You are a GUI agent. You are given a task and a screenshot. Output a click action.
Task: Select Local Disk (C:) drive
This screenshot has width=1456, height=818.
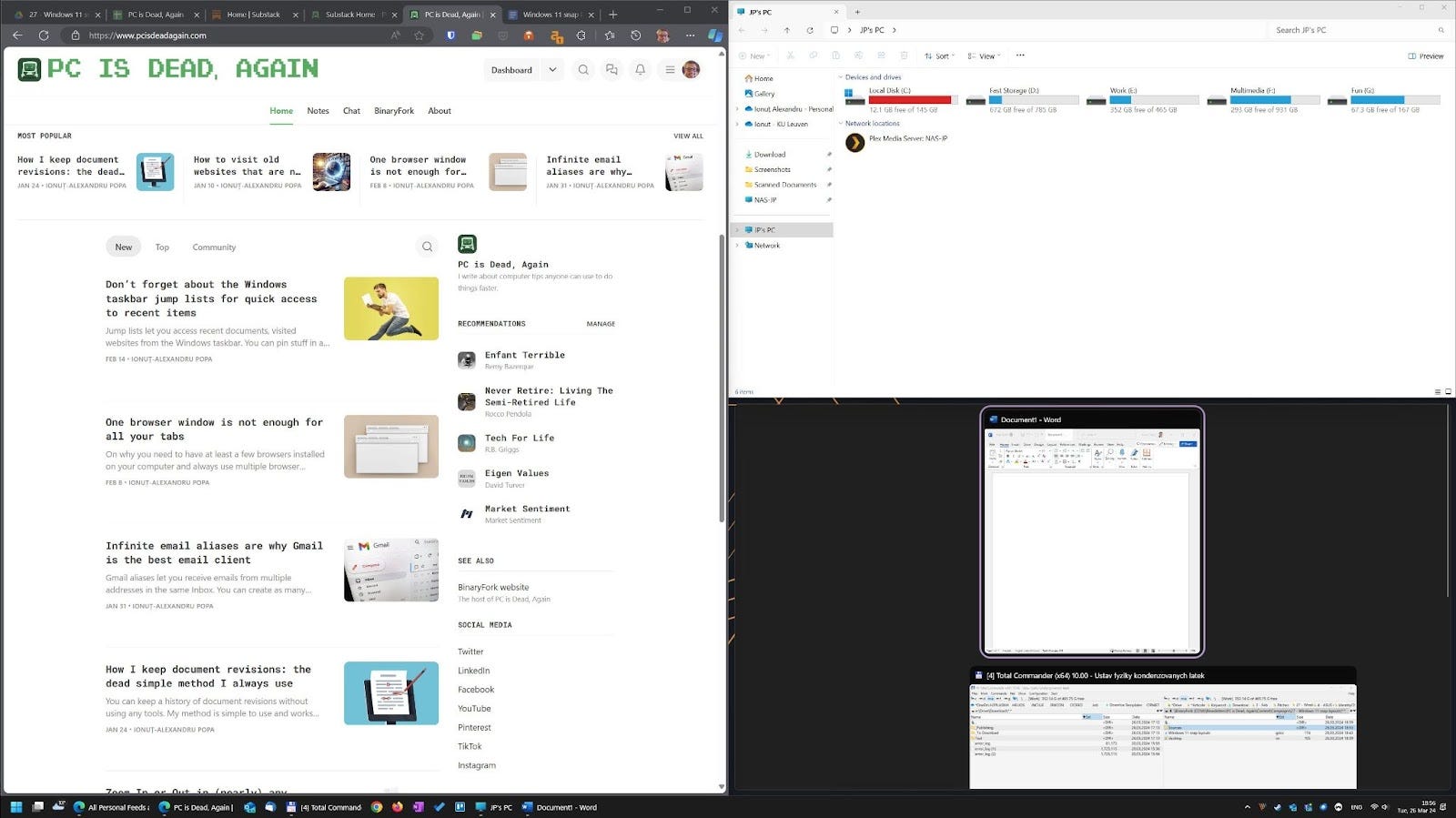(x=900, y=99)
